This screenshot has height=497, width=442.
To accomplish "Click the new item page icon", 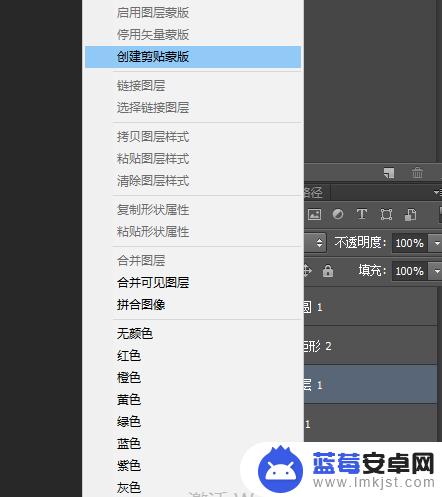I will point(389,173).
